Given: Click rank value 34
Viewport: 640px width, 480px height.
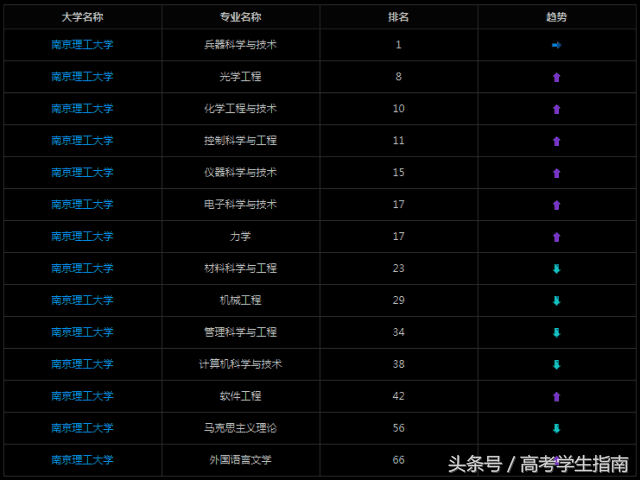Looking at the screenshot, I should pyautogui.click(x=398, y=332).
